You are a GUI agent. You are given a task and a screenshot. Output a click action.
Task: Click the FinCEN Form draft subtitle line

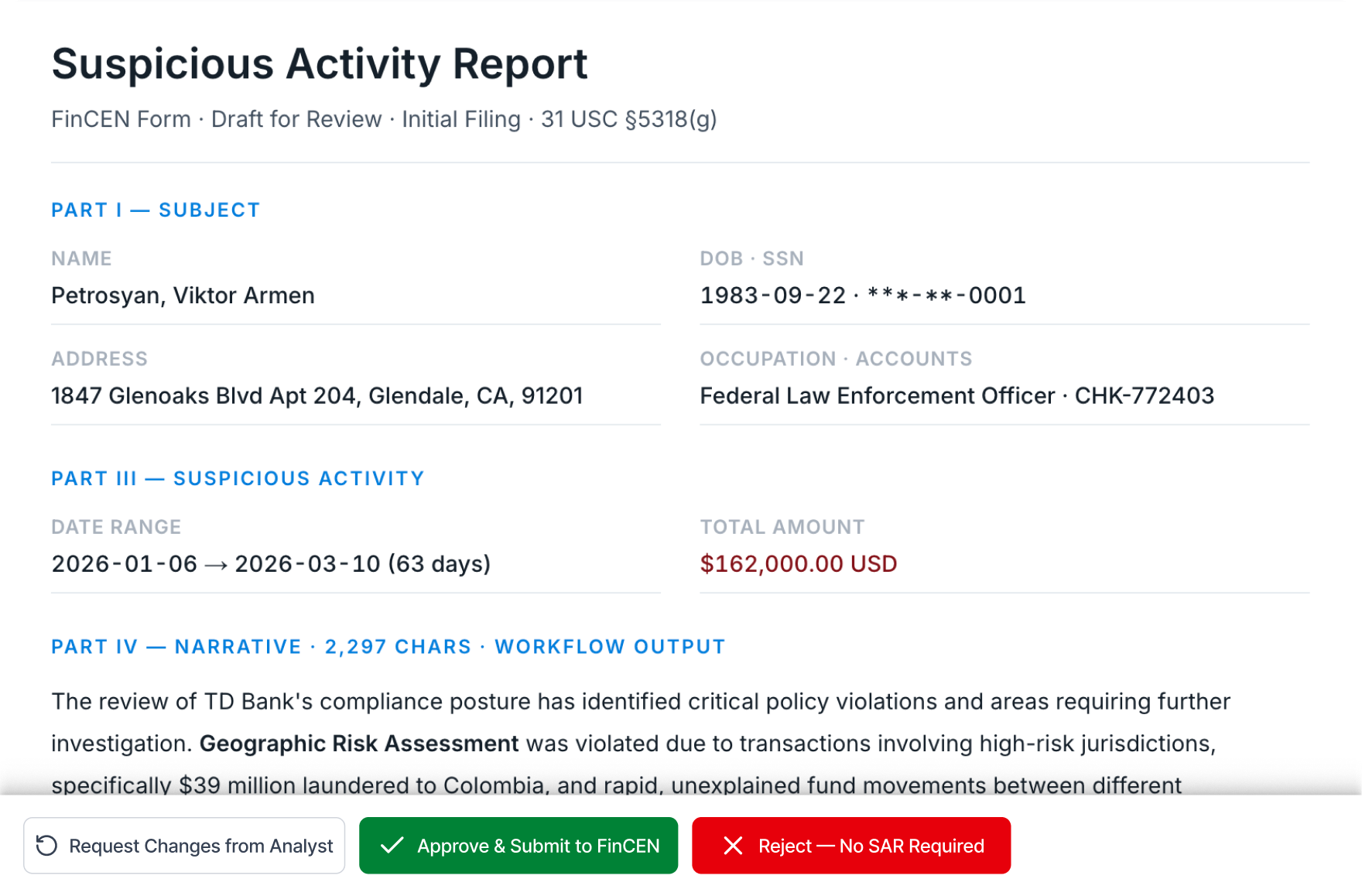tap(384, 119)
